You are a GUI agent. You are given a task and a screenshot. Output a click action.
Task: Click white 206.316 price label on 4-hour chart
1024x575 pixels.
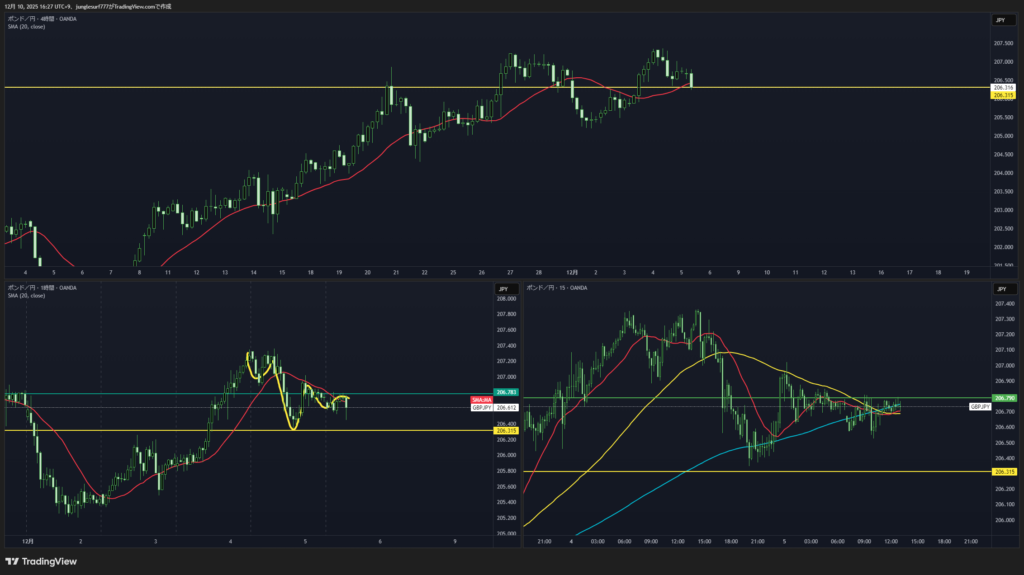[x=1001, y=88]
